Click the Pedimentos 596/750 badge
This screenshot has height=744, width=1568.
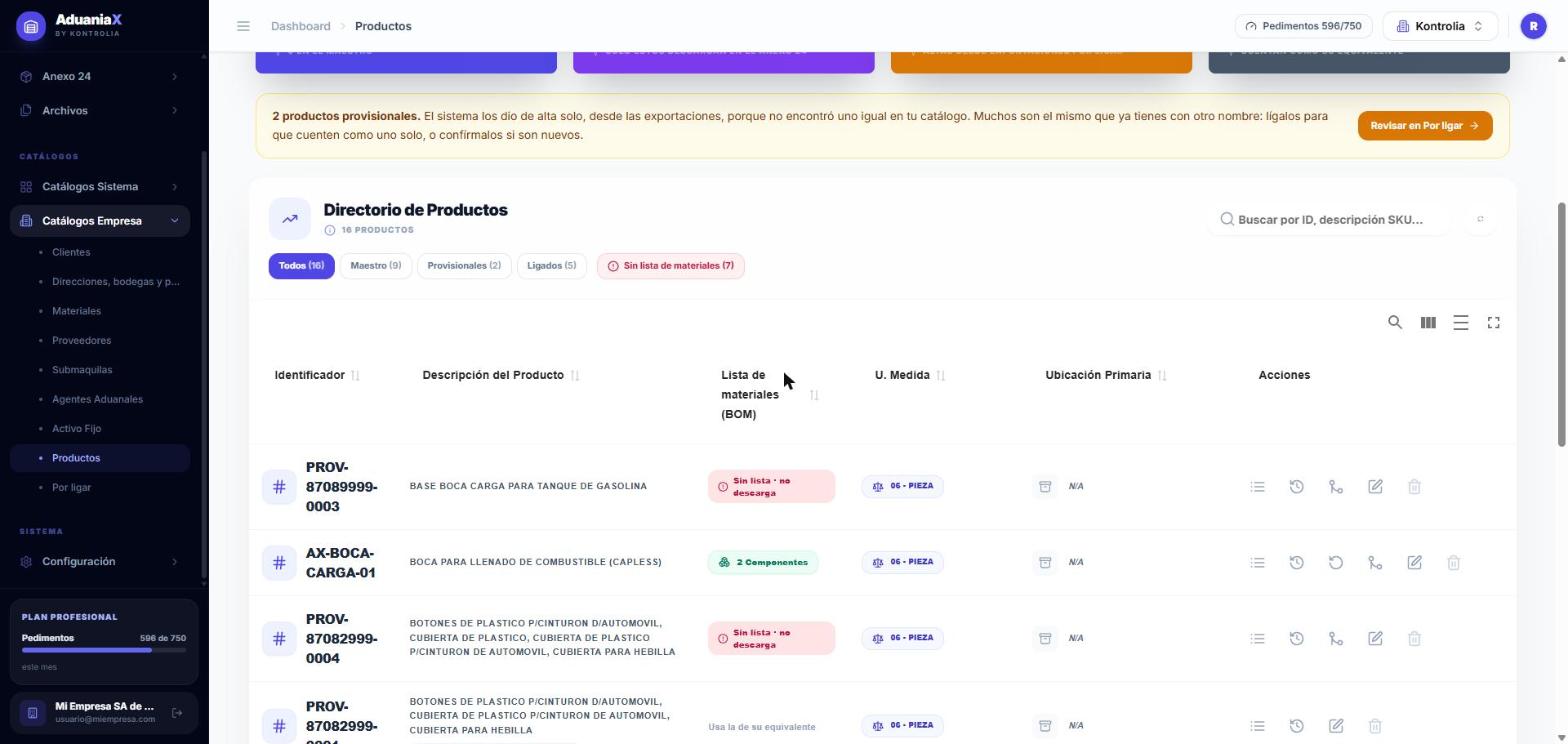tap(1304, 26)
